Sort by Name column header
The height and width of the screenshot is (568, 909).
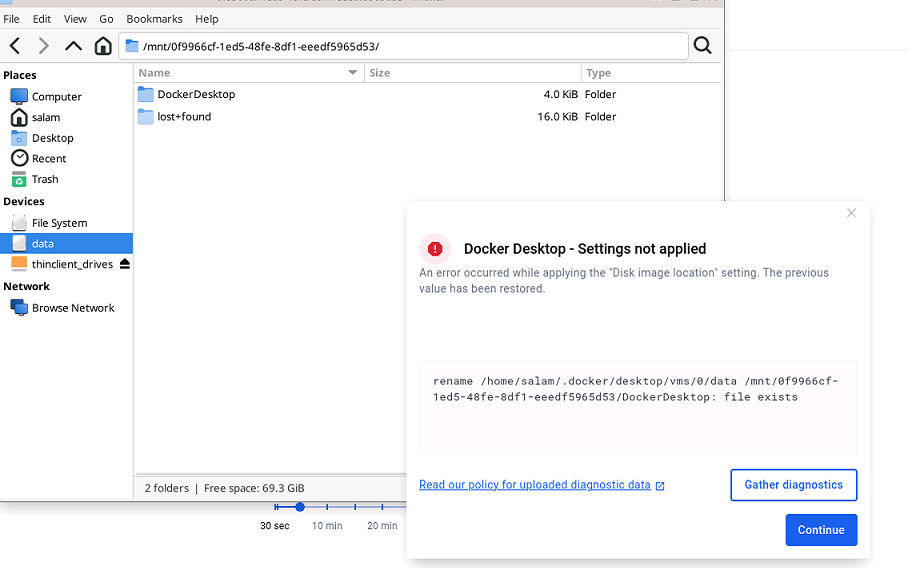pos(249,72)
